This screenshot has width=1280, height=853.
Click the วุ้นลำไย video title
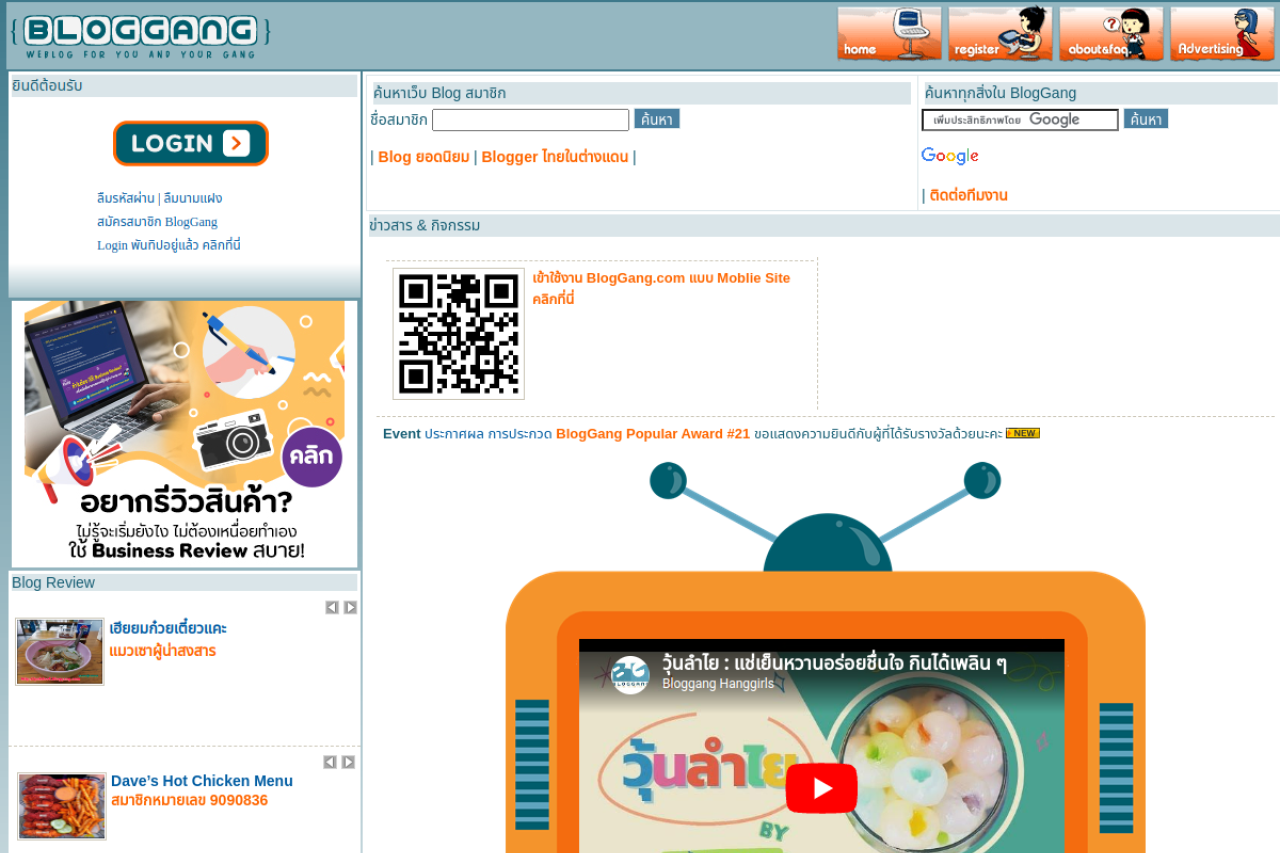(834, 663)
